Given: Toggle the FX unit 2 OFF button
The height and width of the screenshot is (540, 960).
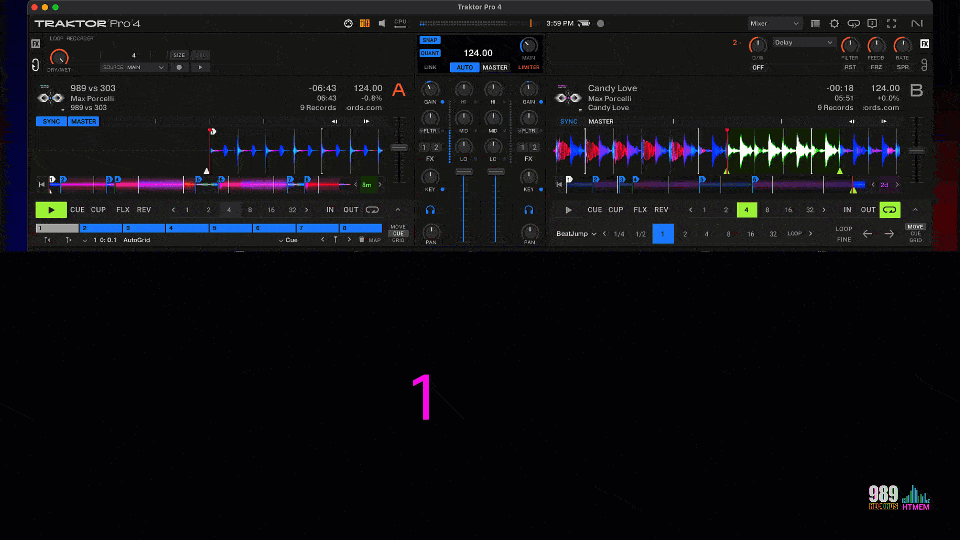Looking at the screenshot, I should [x=758, y=67].
